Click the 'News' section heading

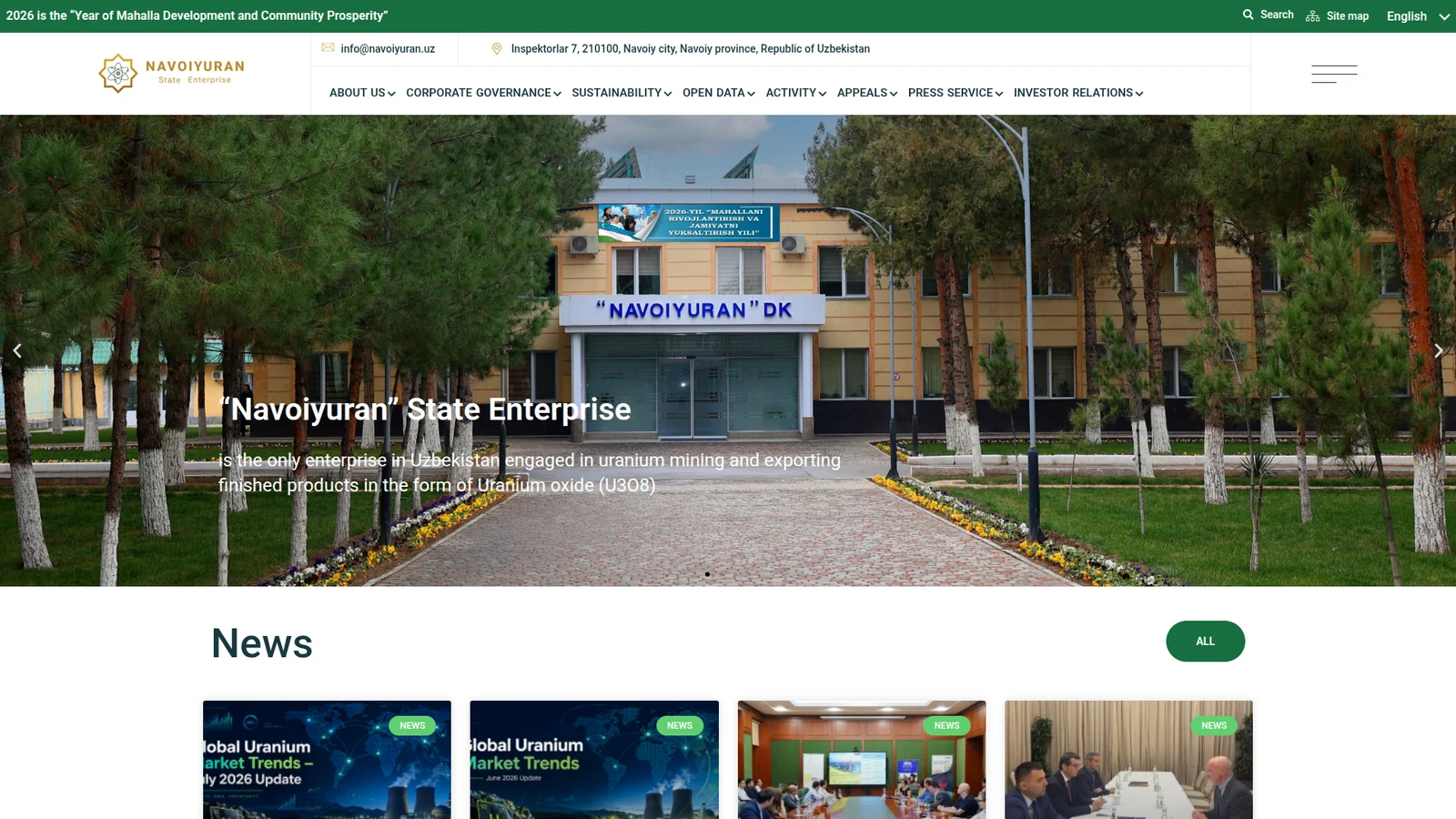click(262, 643)
